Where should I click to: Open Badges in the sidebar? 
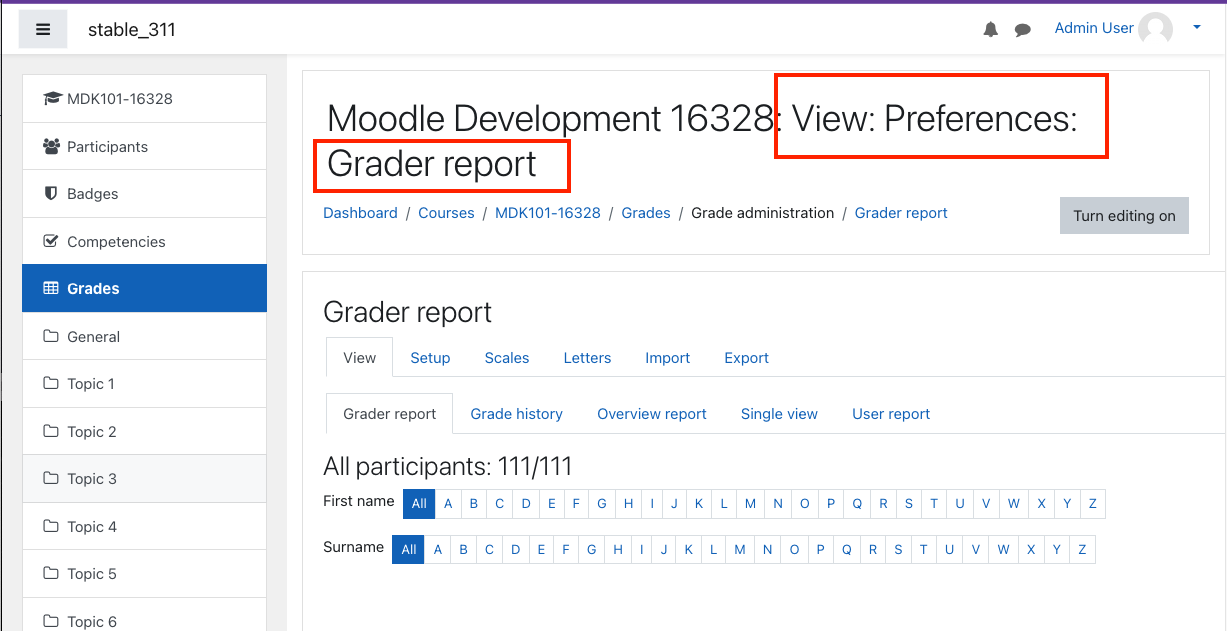pos(144,194)
